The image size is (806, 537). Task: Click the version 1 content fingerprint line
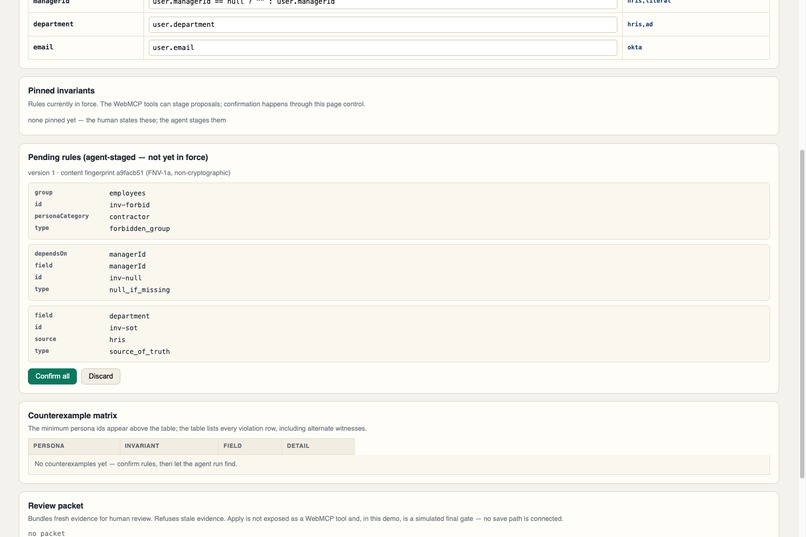(129, 173)
